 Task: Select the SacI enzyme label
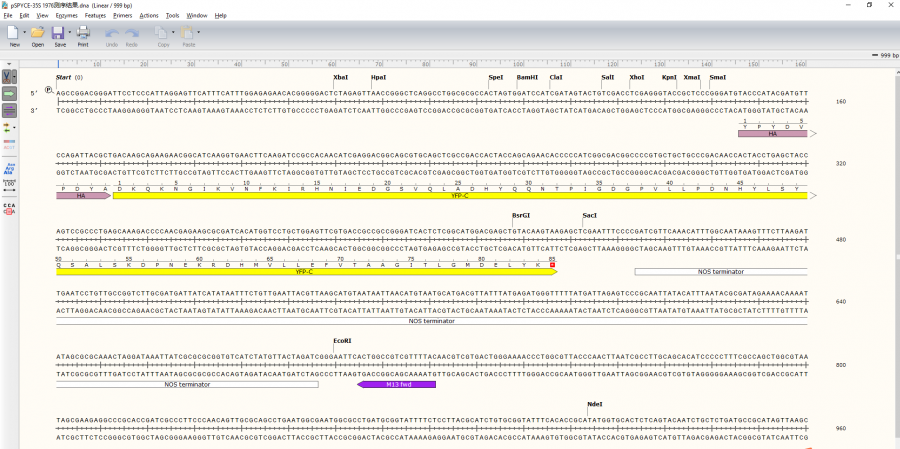(589, 215)
